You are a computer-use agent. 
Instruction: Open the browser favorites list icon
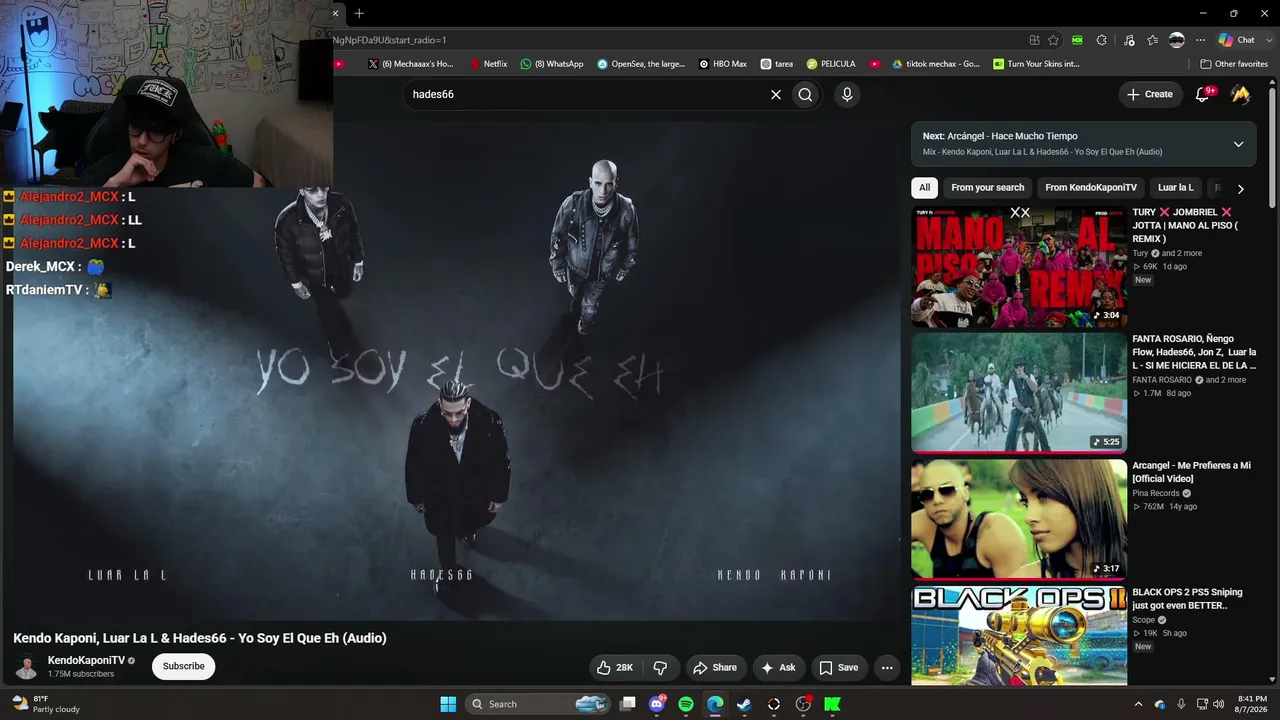click(x=1153, y=40)
